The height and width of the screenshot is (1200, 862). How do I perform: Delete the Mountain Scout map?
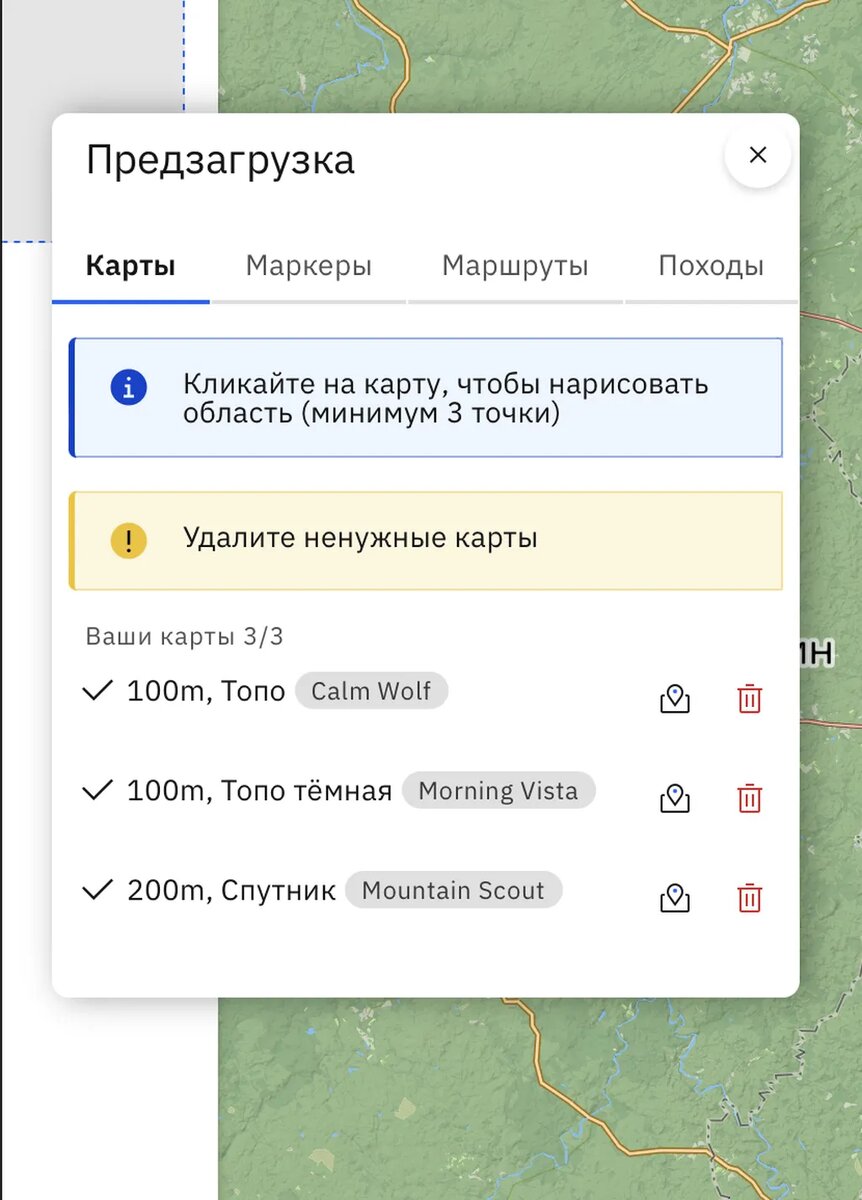[x=749, y=899]
